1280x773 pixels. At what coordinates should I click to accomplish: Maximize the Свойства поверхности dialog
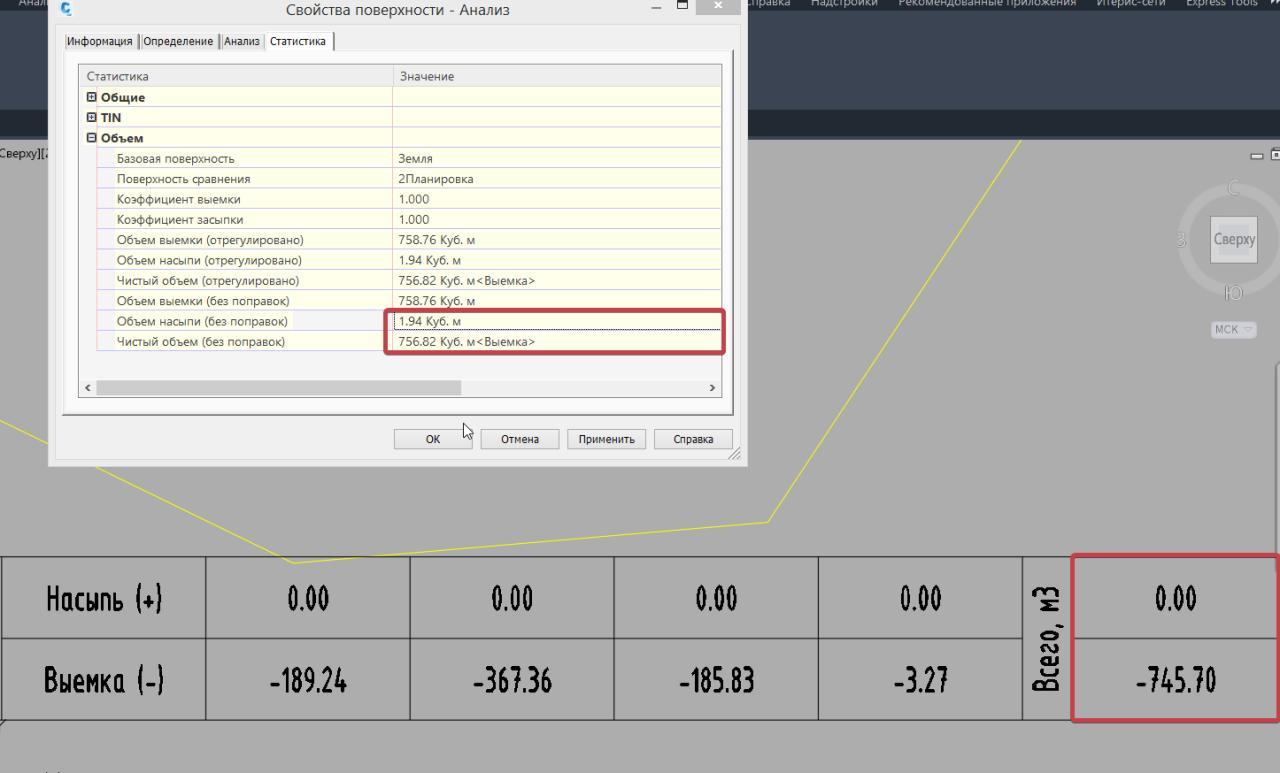(x=683, y=7)
